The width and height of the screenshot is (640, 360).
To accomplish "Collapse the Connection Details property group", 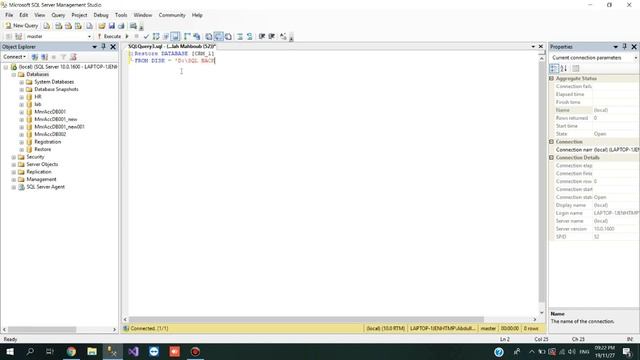I will (551, 158).
